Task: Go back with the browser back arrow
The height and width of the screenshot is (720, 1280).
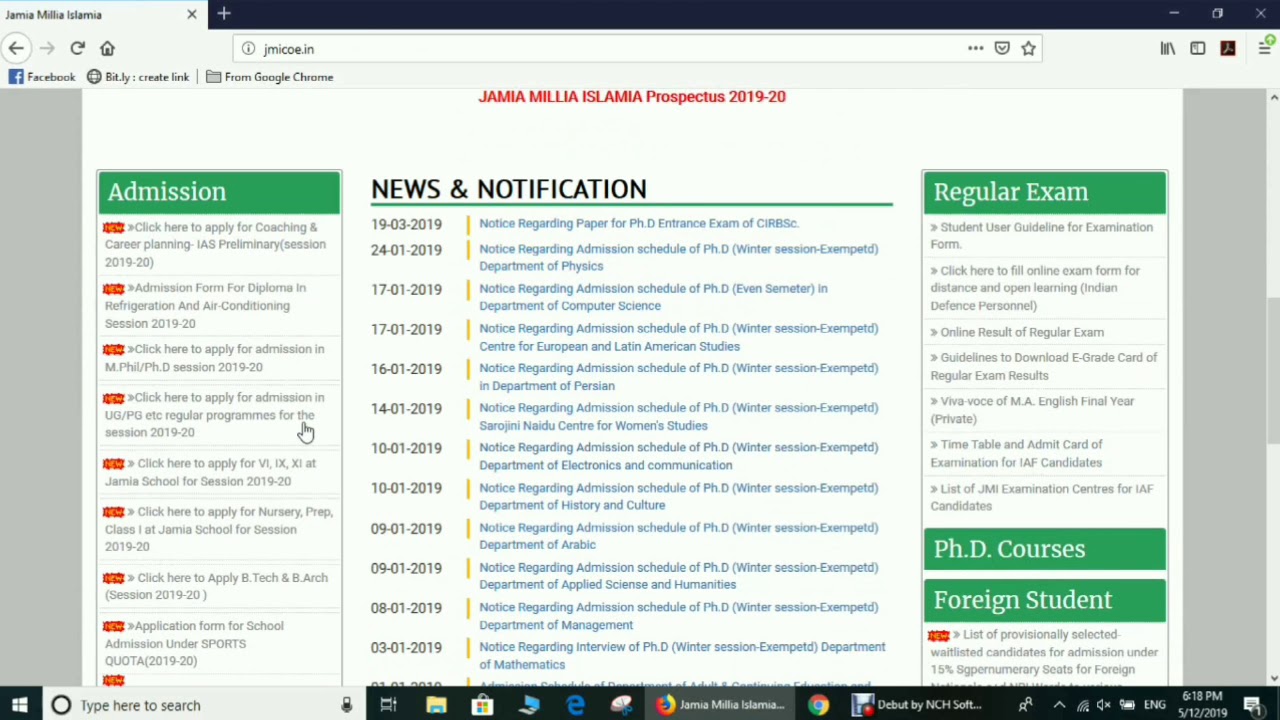Action: point(16,48)
